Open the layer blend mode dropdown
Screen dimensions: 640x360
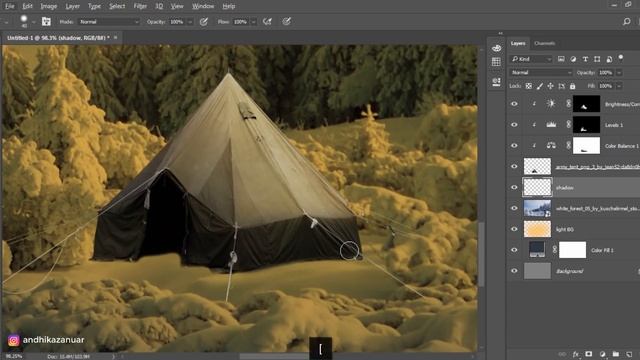point(541,73)
